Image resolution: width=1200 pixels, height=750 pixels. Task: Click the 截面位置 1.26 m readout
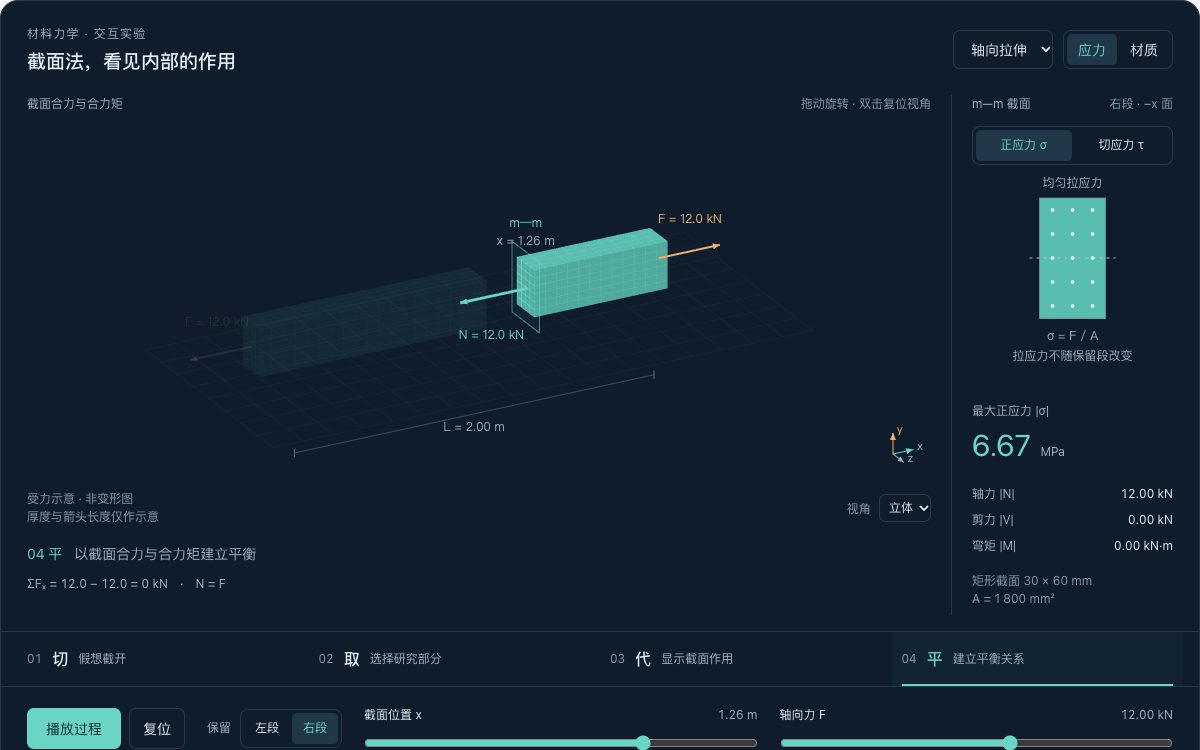pos(738,715)
